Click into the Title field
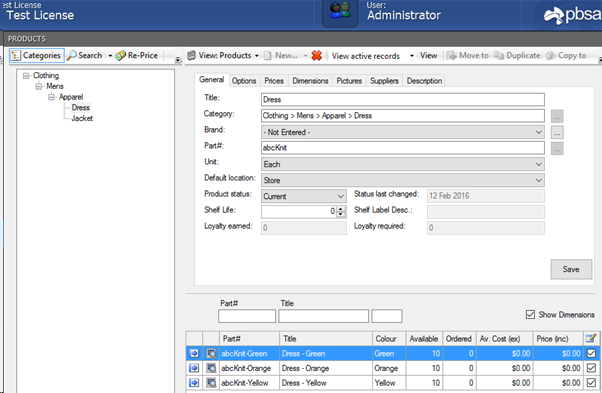This screenshot has width=602, height=393. point(403,99)
